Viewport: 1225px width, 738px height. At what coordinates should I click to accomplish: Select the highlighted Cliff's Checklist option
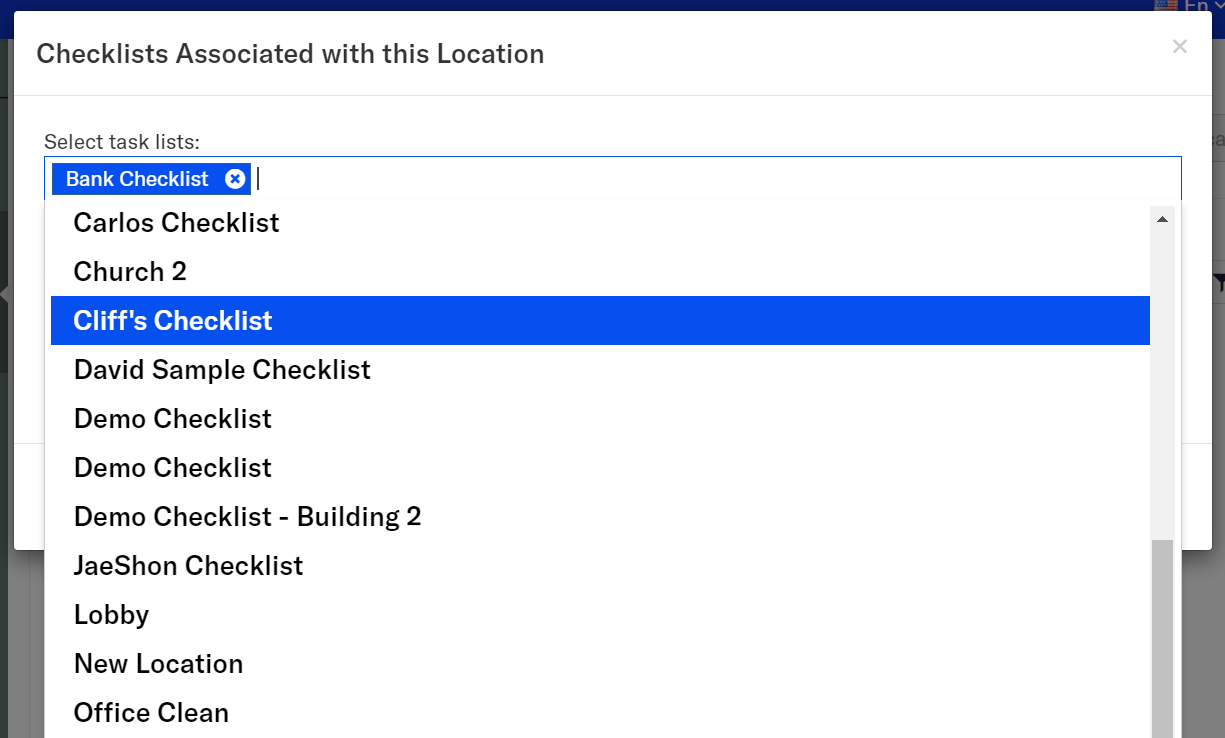[x=173, y=321]
